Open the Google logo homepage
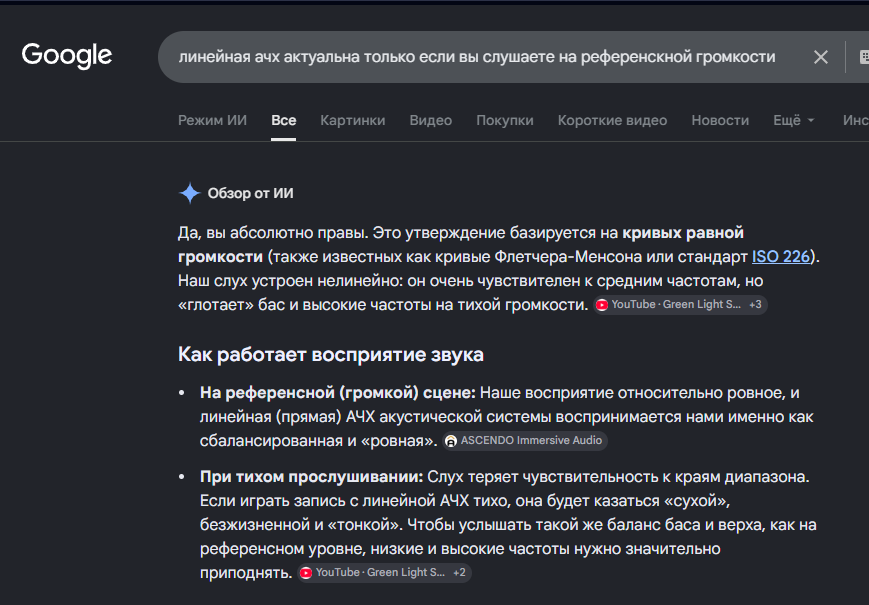Screen dimensions: 869x605 click(67, 55)
